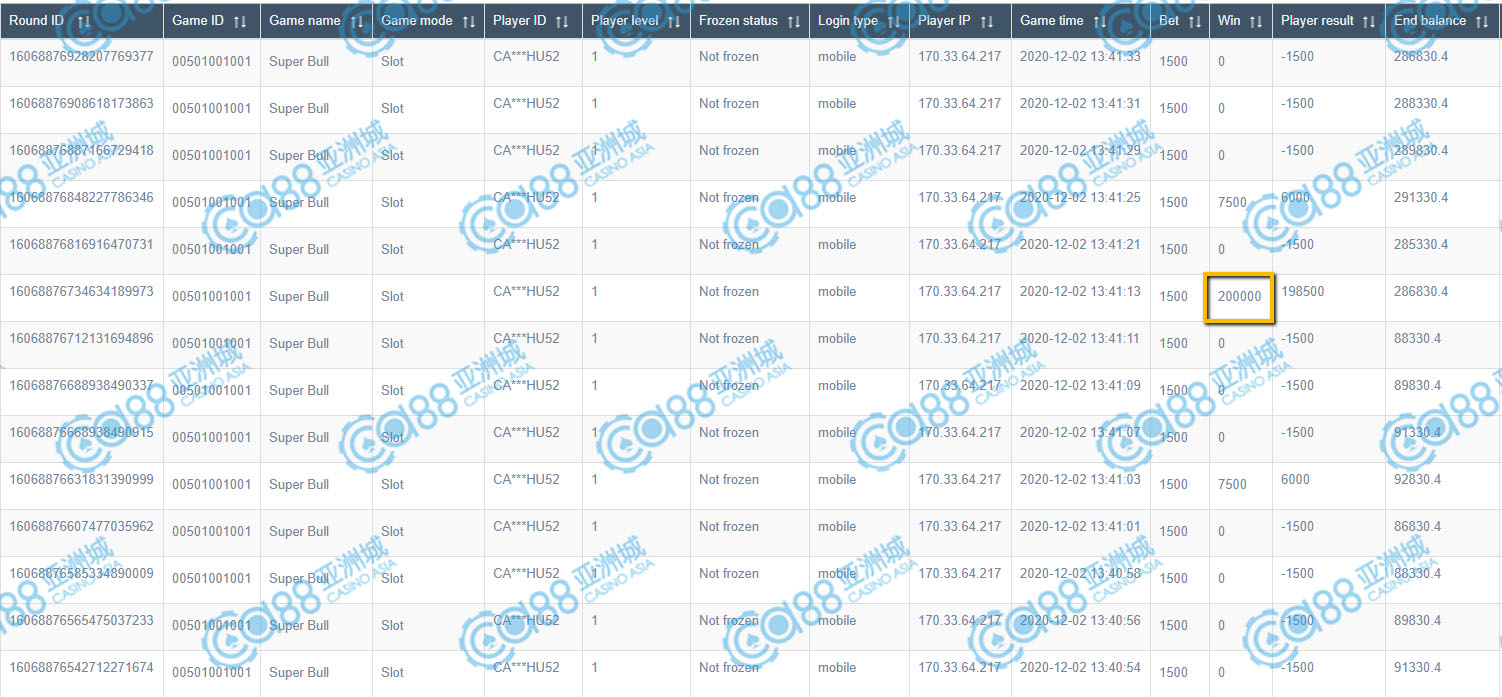Viewport: 1502px width, 698px height.
Task: Sort the table by Game ID arrows
Action: coord(239,21)
